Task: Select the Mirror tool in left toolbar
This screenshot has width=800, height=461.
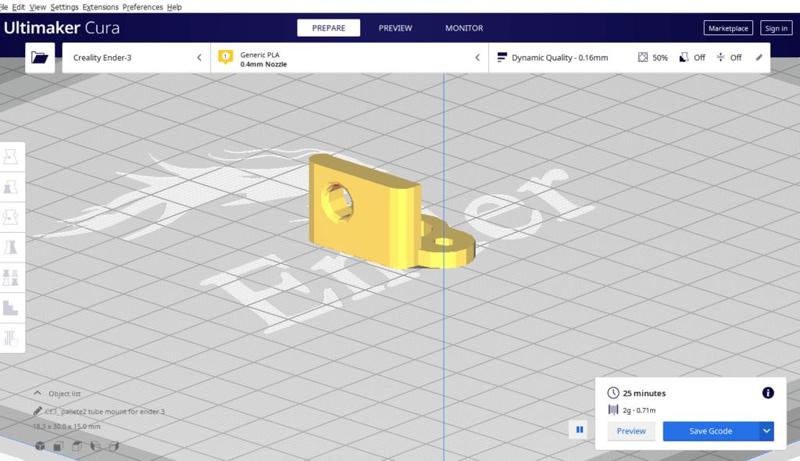Action: [x=11, y=247]
